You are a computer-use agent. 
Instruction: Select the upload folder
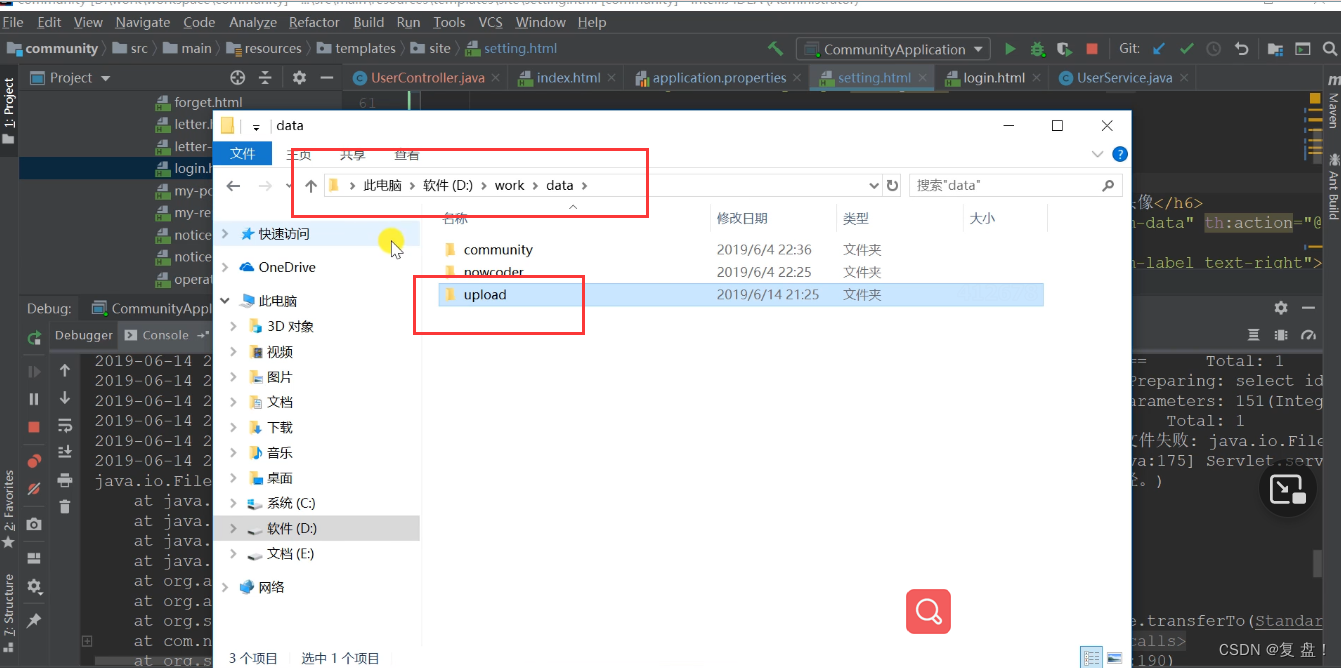pyautogui.click(x=485, y=295)
